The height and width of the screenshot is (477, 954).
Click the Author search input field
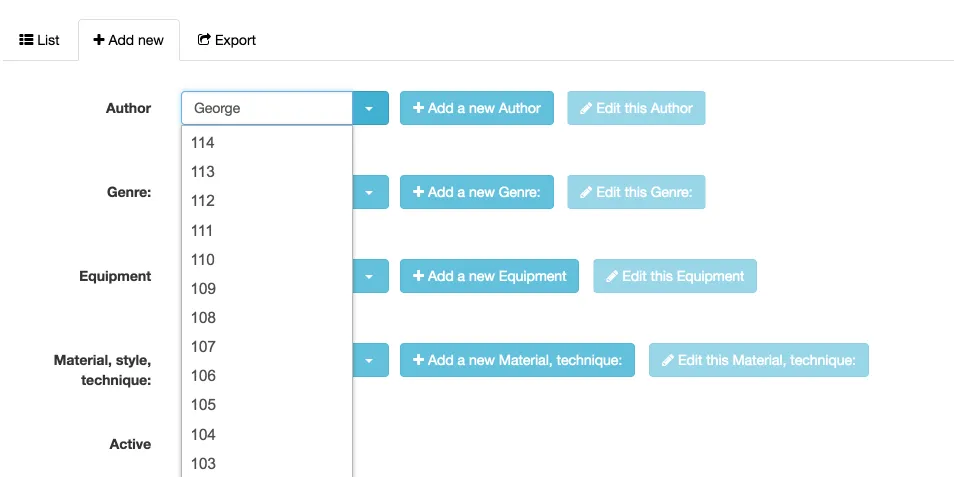click(267, 108)
